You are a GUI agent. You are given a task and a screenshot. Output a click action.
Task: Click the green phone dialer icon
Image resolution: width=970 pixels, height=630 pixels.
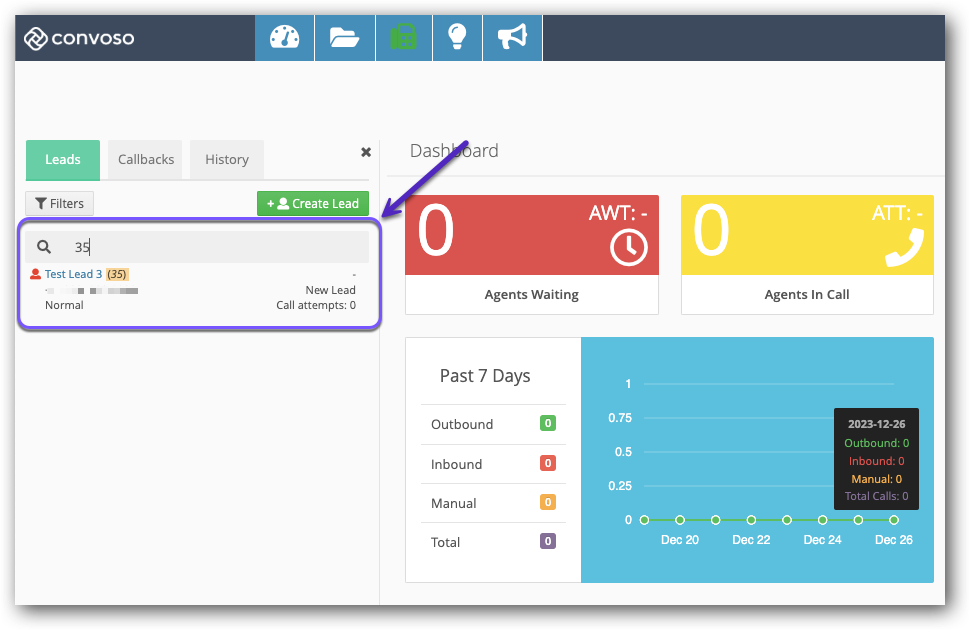coord(403,38)
